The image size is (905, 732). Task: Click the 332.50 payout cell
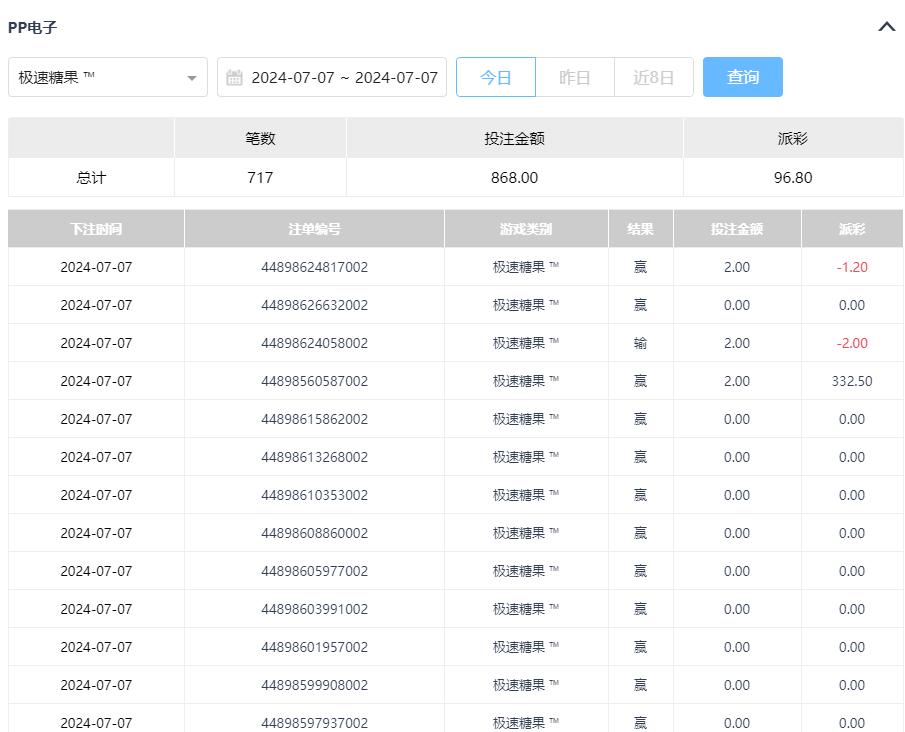click(x=852, y=381)
